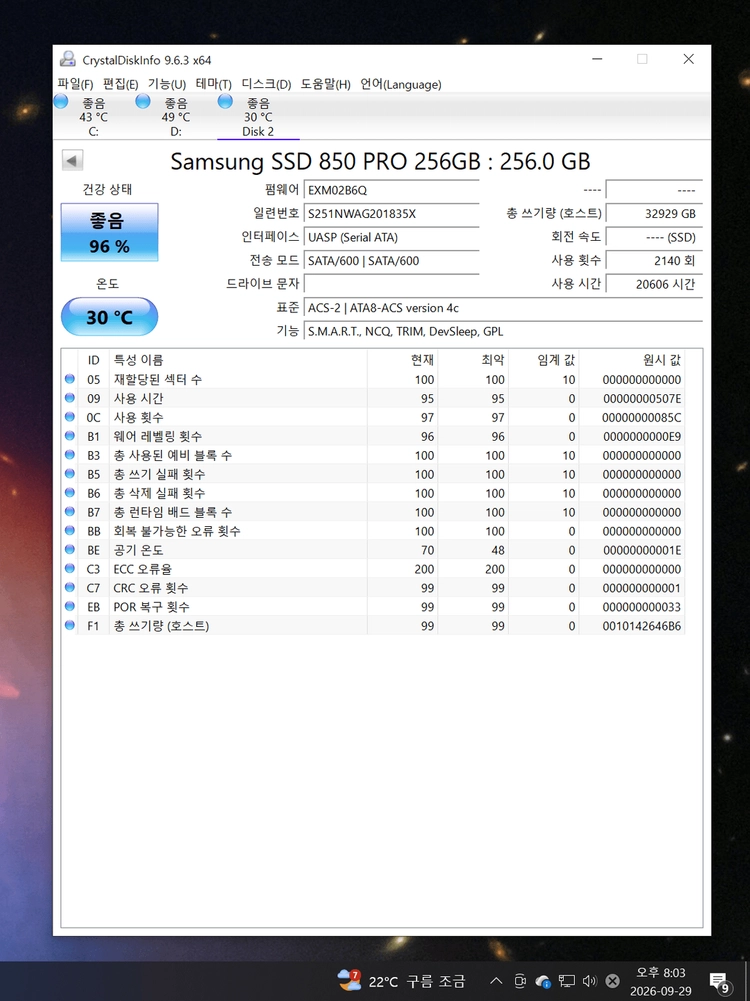Click the empty drive letter field

391,284
